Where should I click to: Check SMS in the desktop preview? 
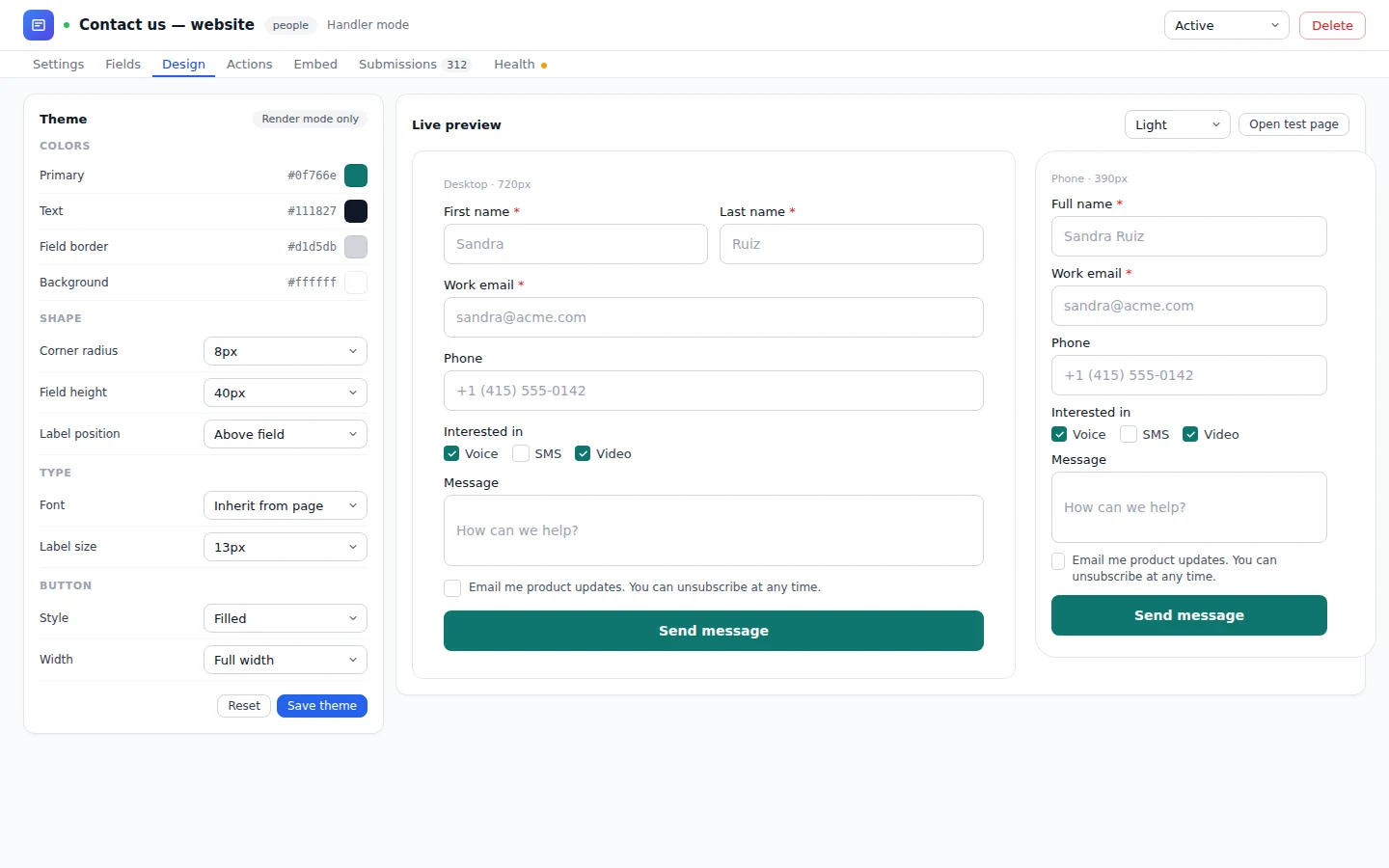[521, 453]
